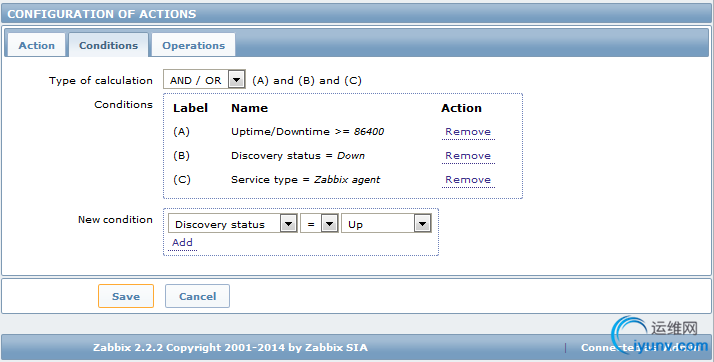Viewport: 714px width, 362px height.
Task: Save the action configuration
Action: point(126,296)
